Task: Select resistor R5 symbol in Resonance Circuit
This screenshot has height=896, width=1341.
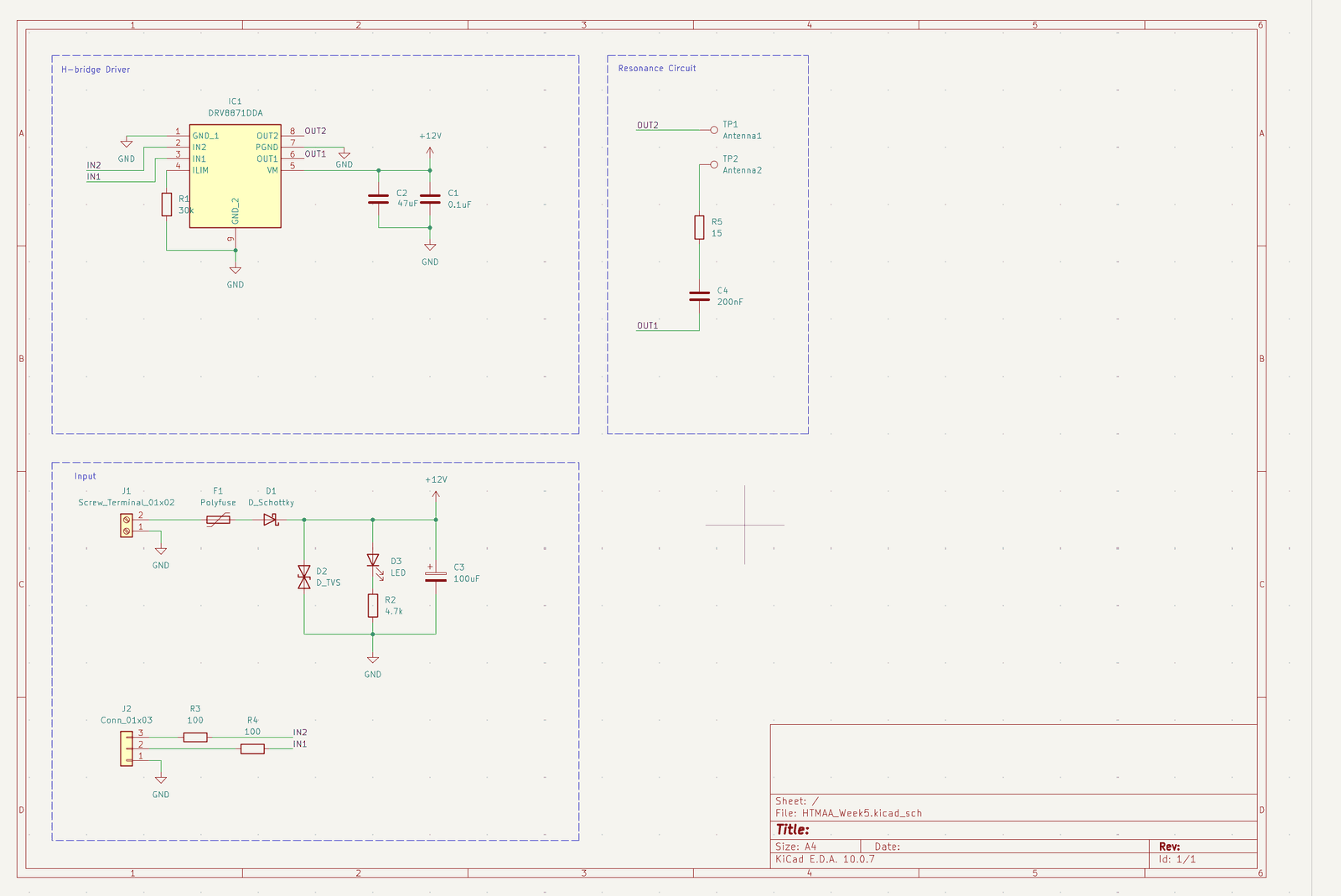Action: [699, 227]
